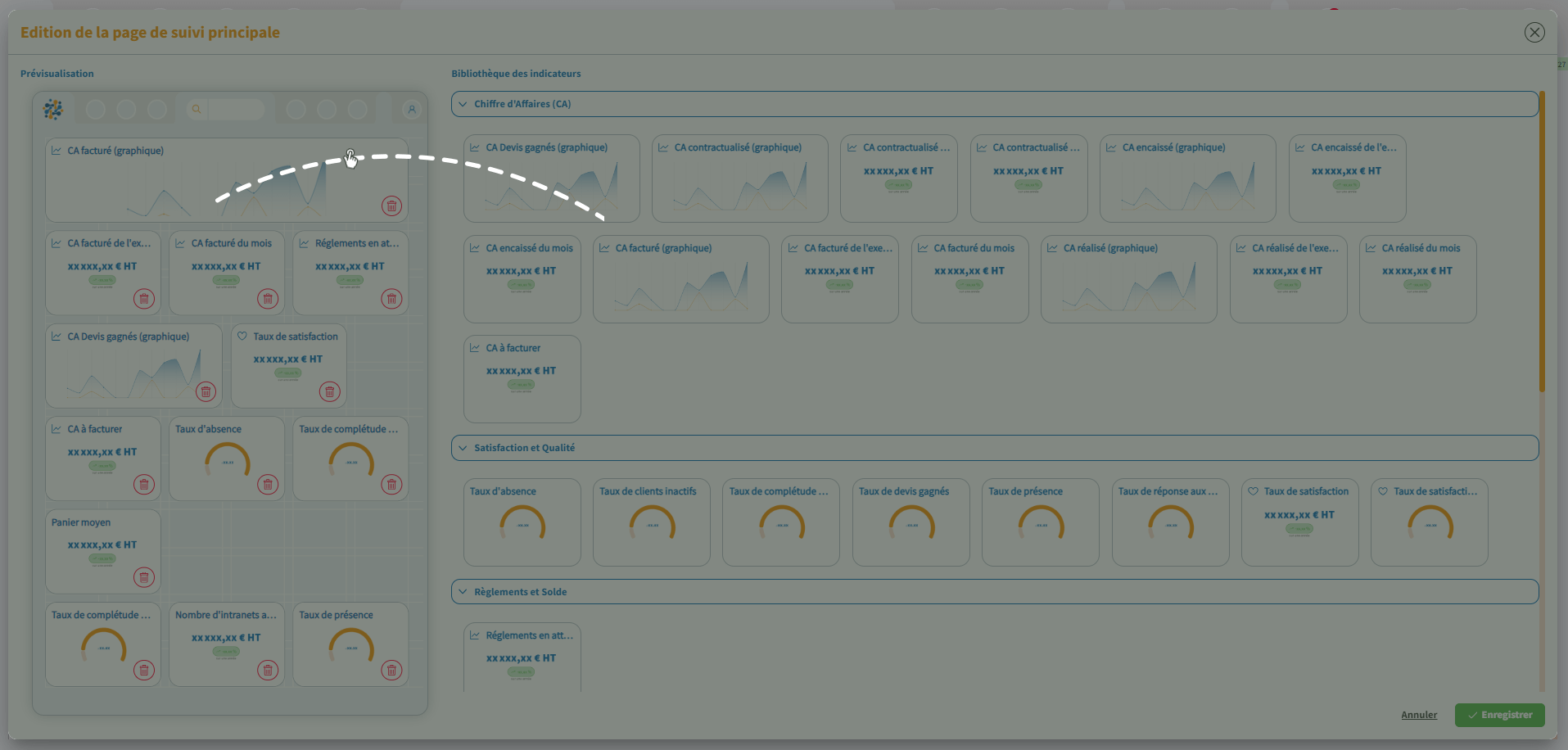Delete the CA facturé (graphique) widget from preview
1568x750 pixels.
tap(391, 206)
